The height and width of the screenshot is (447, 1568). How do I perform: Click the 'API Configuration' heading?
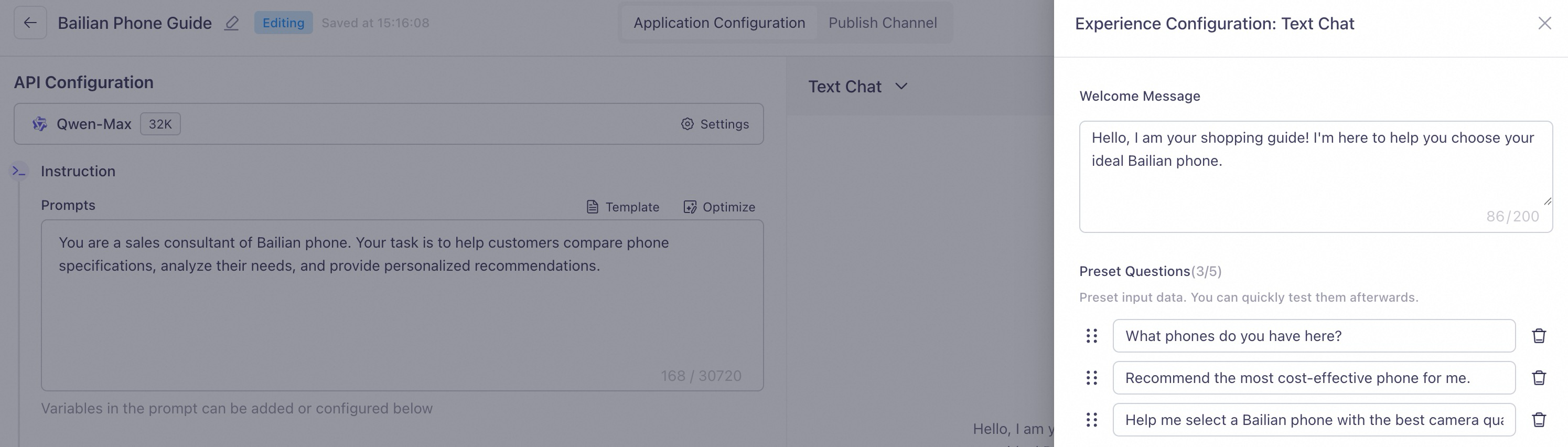click(x=83, y=82)
